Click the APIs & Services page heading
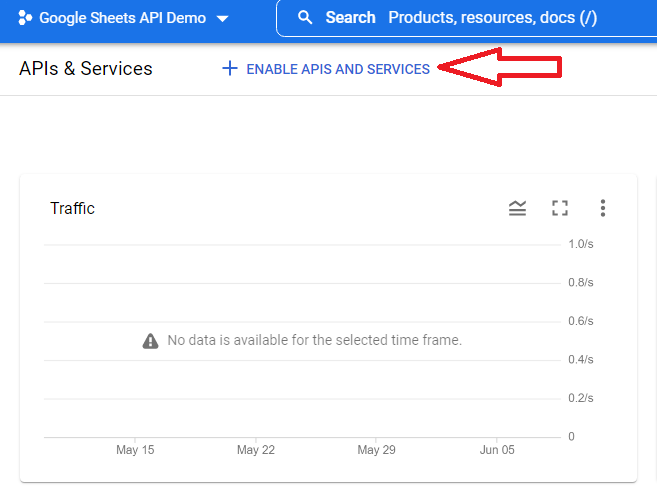The height and width of the screenshot is (495, 657). point(86,69)
